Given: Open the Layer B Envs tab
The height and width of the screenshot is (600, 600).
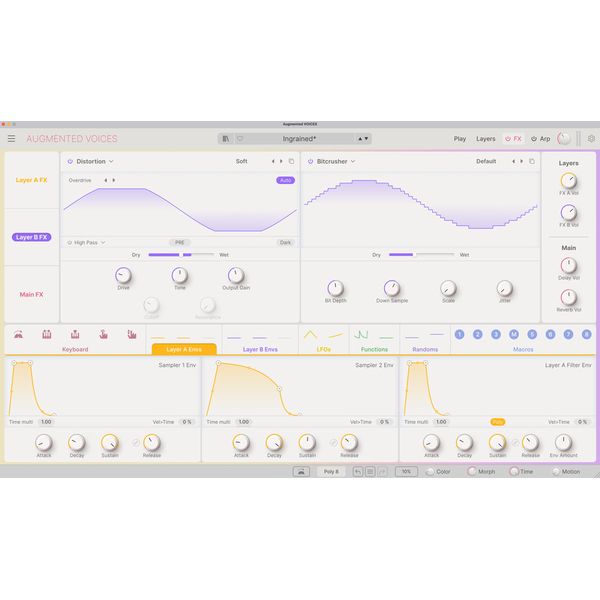Looking at the screenshot, I should tap(260, 349).
